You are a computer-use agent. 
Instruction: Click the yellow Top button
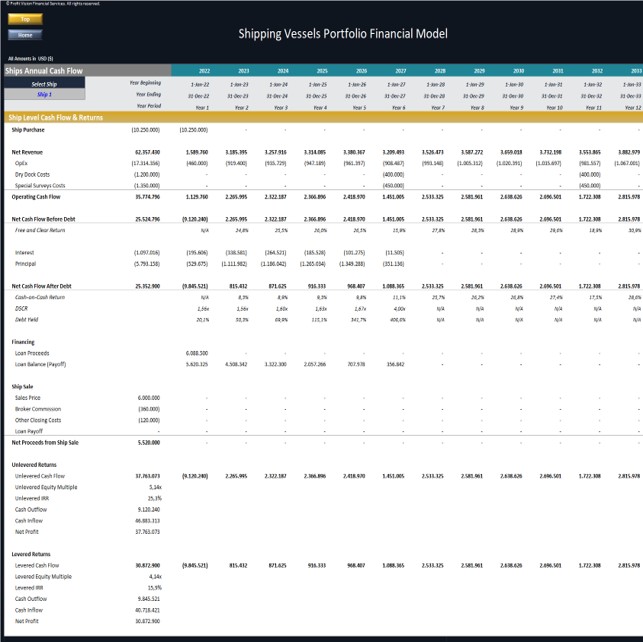coord(25,19)
